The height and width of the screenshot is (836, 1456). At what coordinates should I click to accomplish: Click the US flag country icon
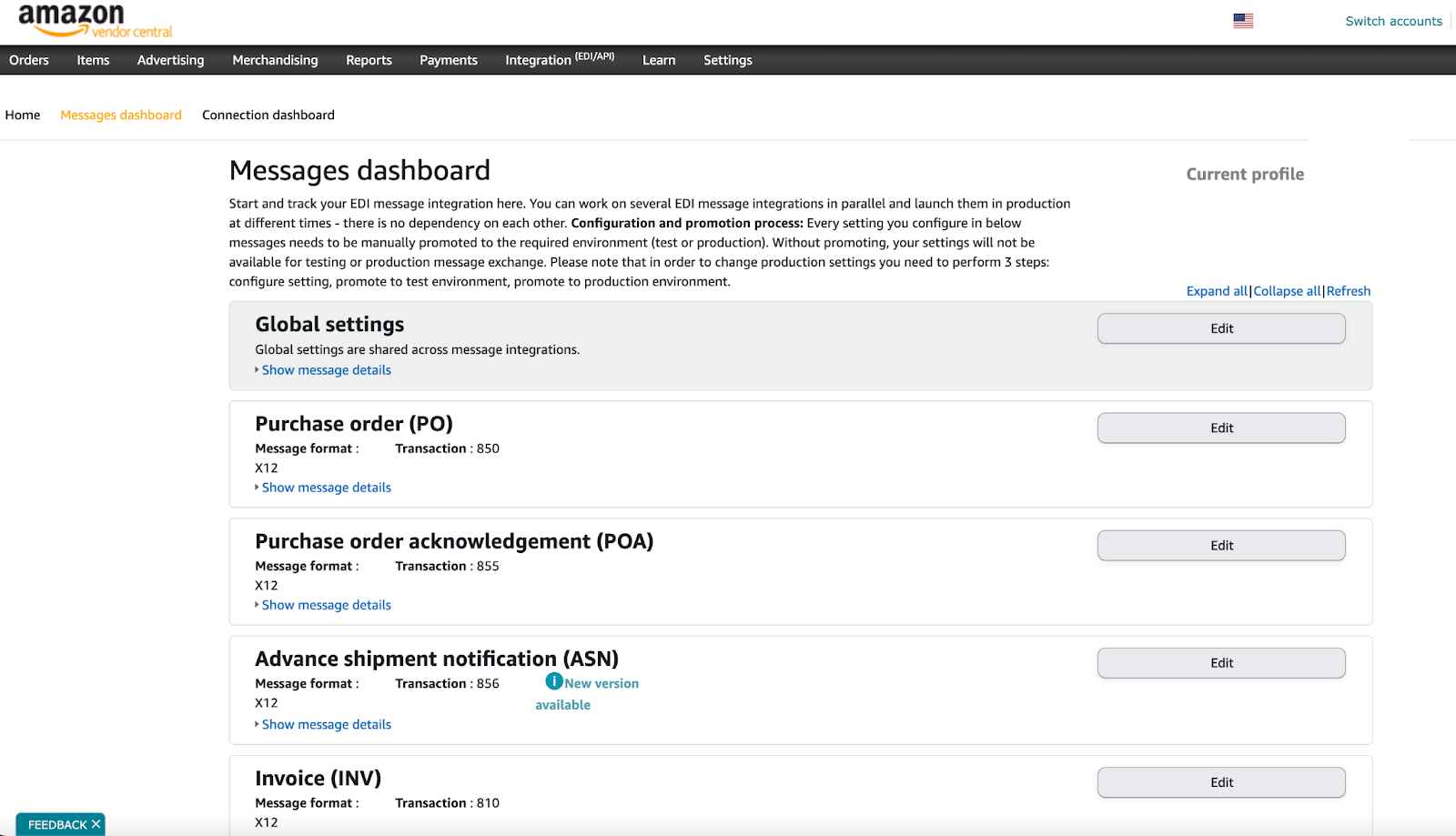tap(1243, 21)
